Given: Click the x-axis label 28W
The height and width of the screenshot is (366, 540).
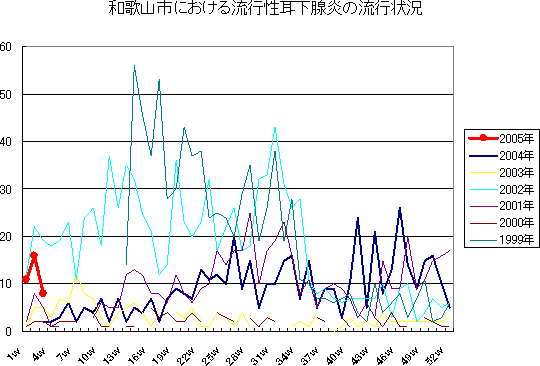Looking at the screenshot, I should [x=235, y=356].
